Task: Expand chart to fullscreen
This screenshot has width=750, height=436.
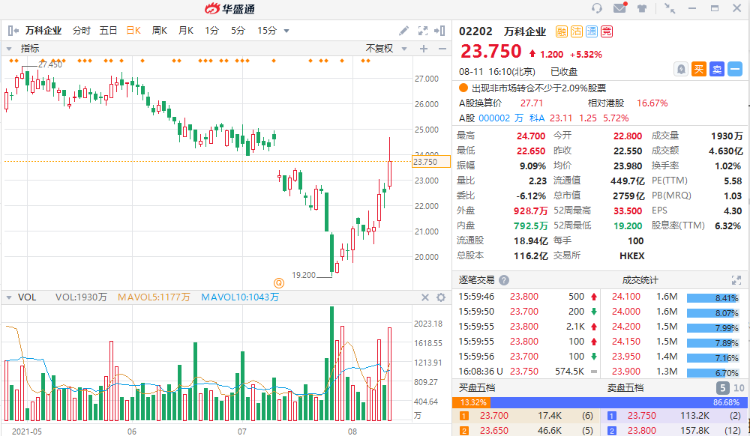Action: click(x=422, y=31)
